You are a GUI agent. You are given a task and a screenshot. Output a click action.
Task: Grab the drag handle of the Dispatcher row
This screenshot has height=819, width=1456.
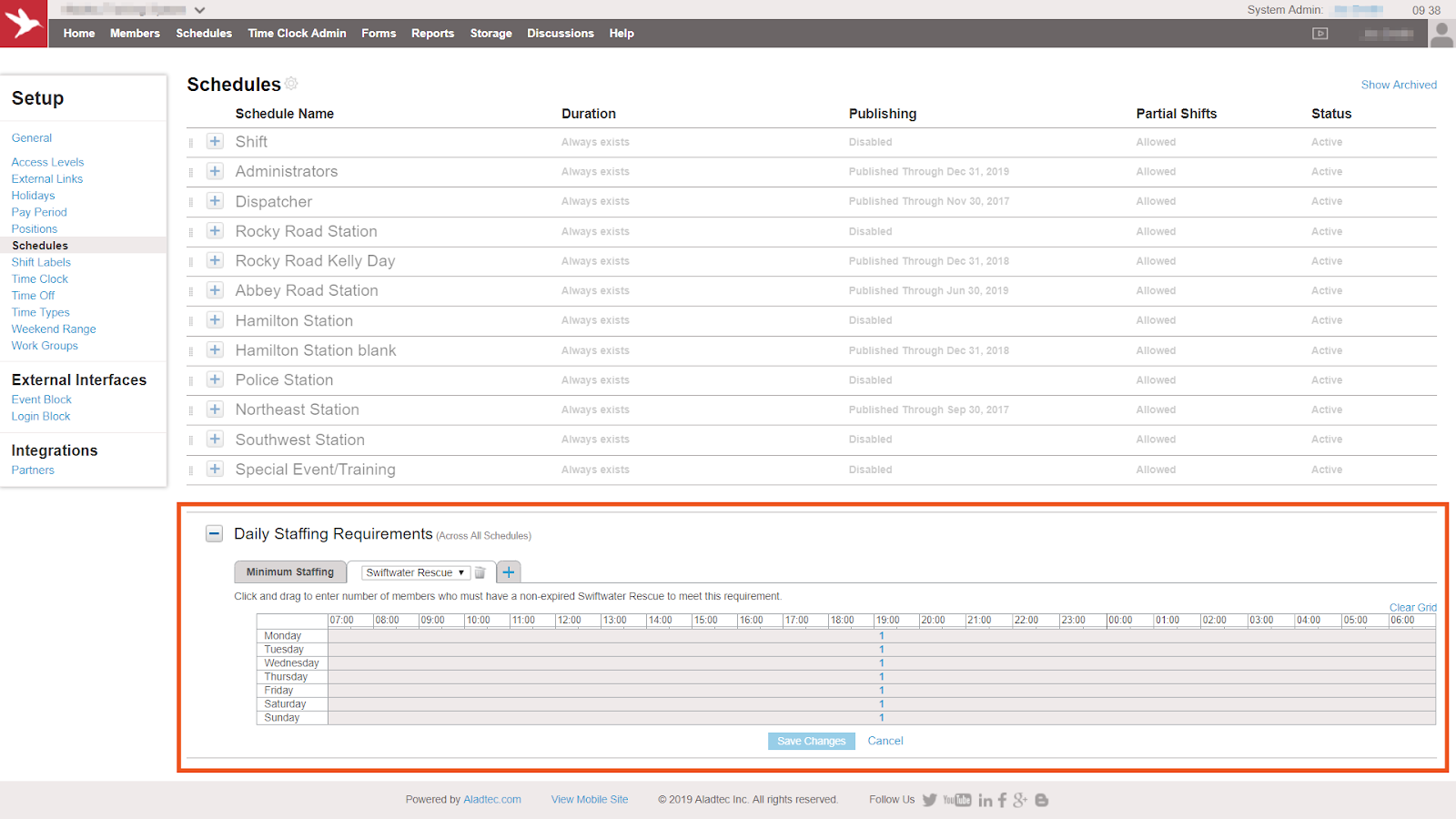191,202
